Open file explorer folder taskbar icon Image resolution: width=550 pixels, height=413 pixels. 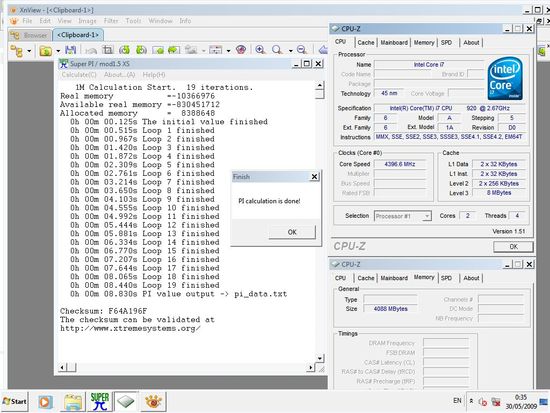click(73, 401)
